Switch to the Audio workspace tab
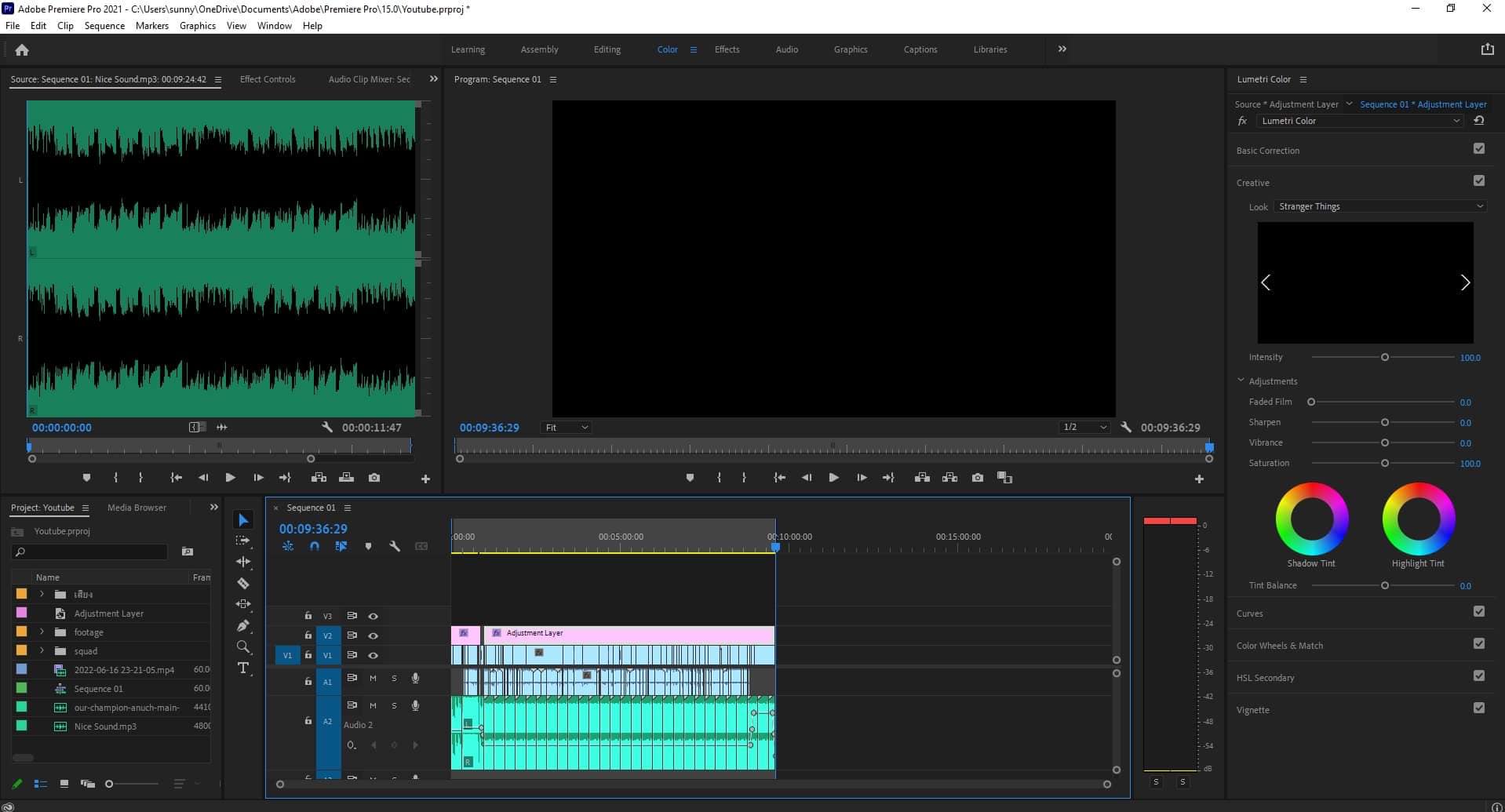The height and width of the screenshot is (812, 1505). click(786, 49)
